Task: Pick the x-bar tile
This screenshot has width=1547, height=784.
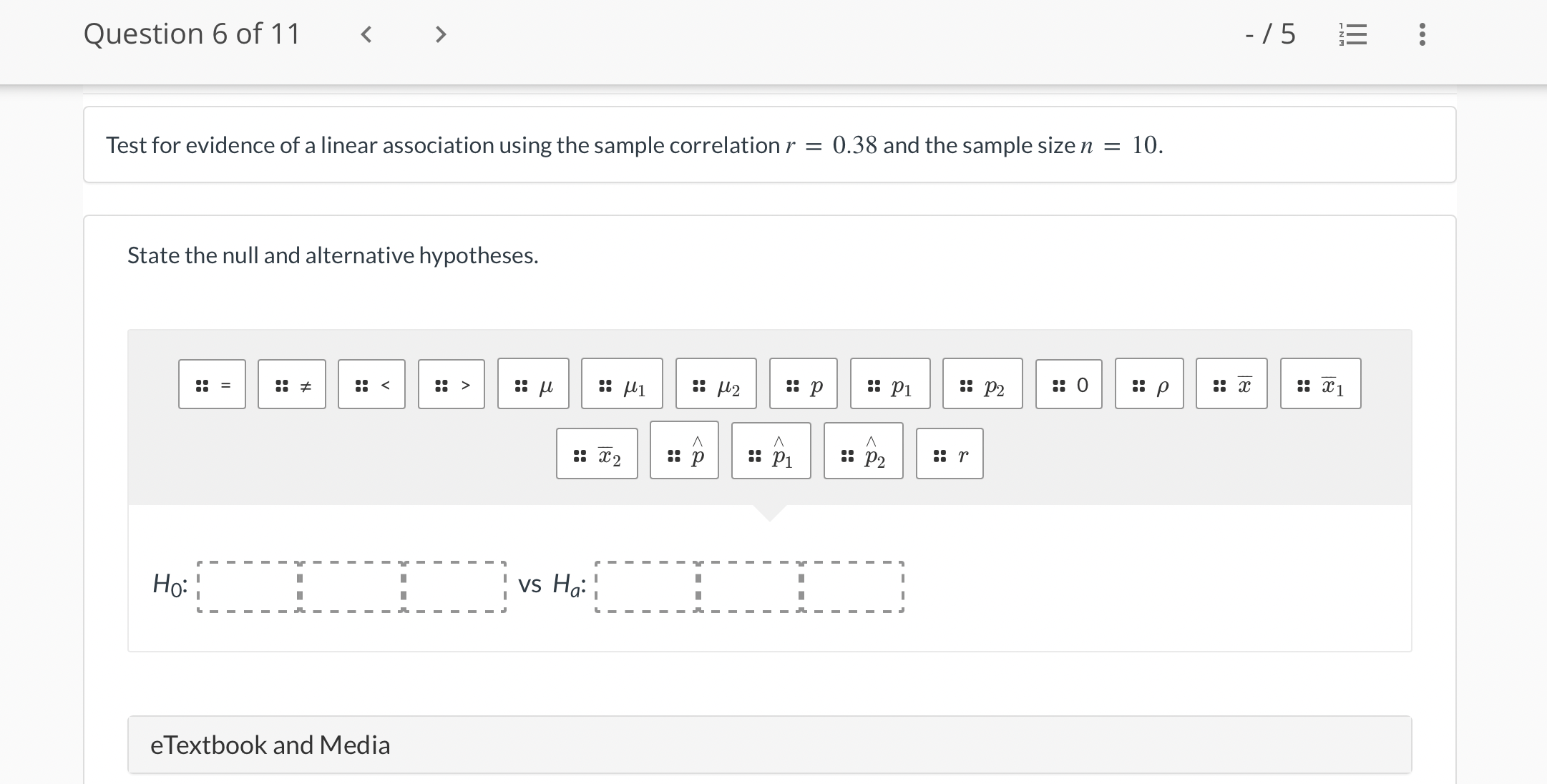Action: click(x=1231, y=385)
